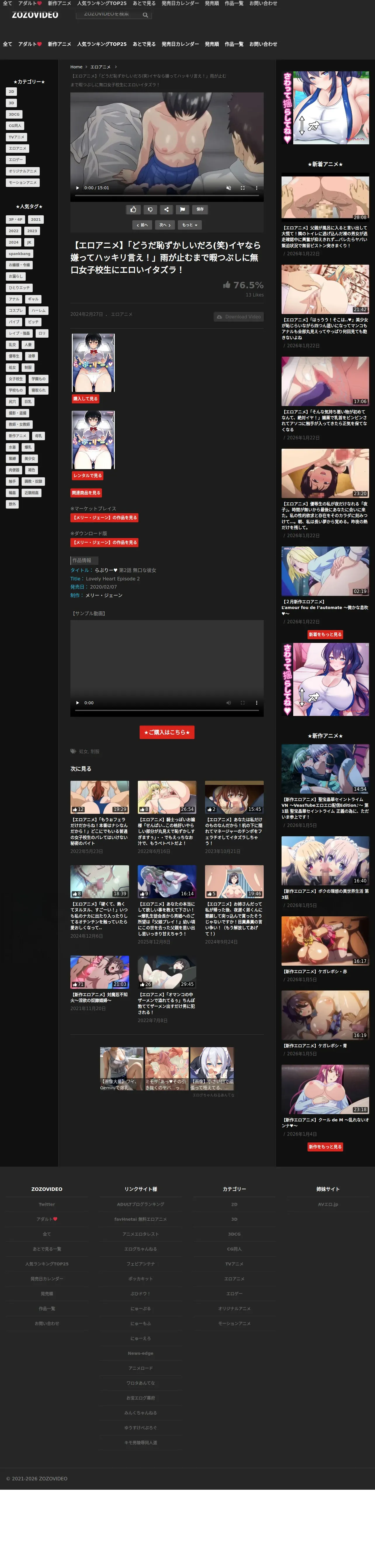Screen dimensions: 375x1568
Task: Play the sample video player
Action: 77,703
